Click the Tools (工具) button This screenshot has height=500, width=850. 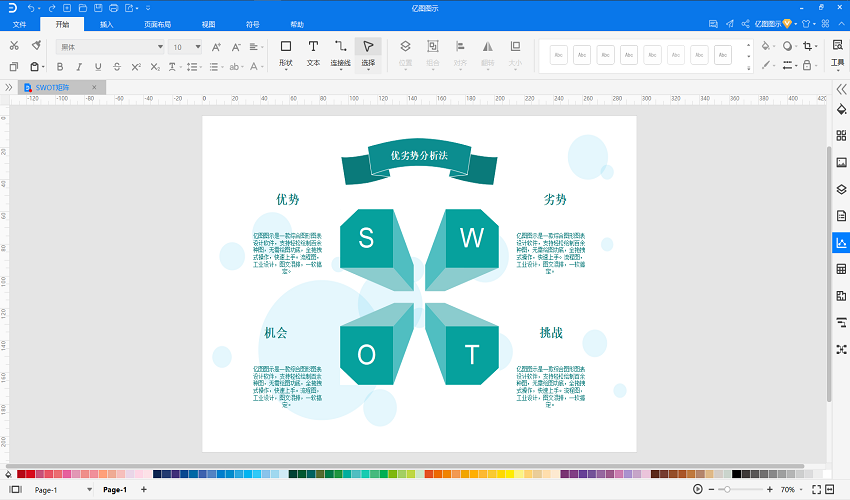(838, 54)
